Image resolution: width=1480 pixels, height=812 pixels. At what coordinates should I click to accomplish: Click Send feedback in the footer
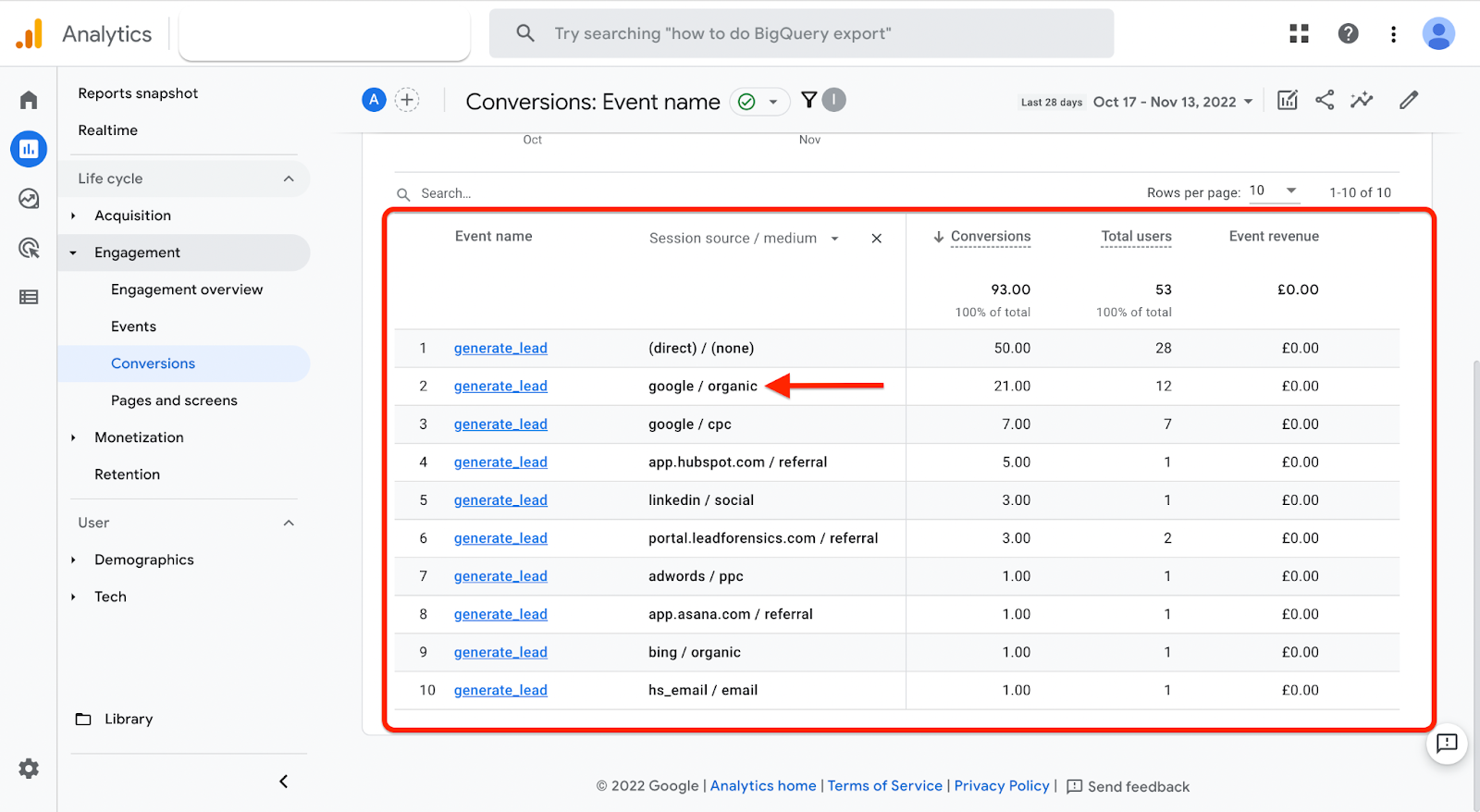pos(1128,786)
